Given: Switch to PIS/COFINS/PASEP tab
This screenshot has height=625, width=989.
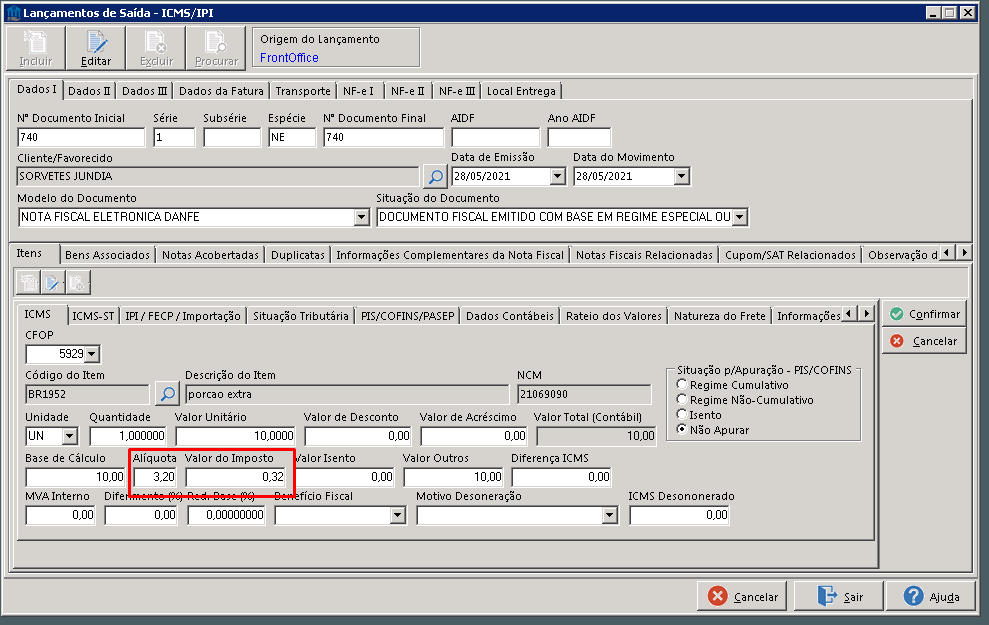Looking at the screenshot, I should click(x=407, y=316).
